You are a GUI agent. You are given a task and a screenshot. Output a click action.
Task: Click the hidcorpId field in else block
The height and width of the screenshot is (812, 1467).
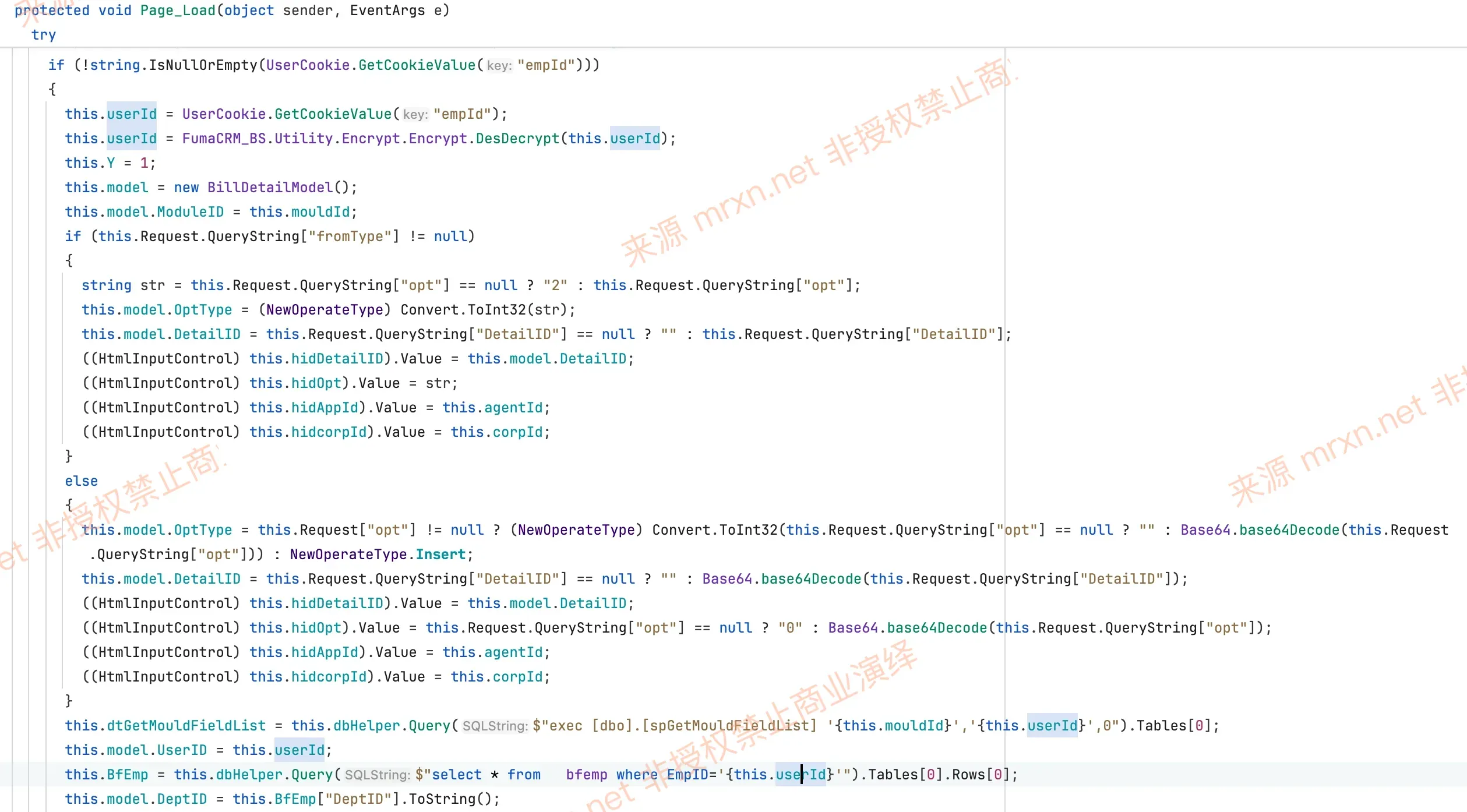pyautogui.click(x=329, y=676)
